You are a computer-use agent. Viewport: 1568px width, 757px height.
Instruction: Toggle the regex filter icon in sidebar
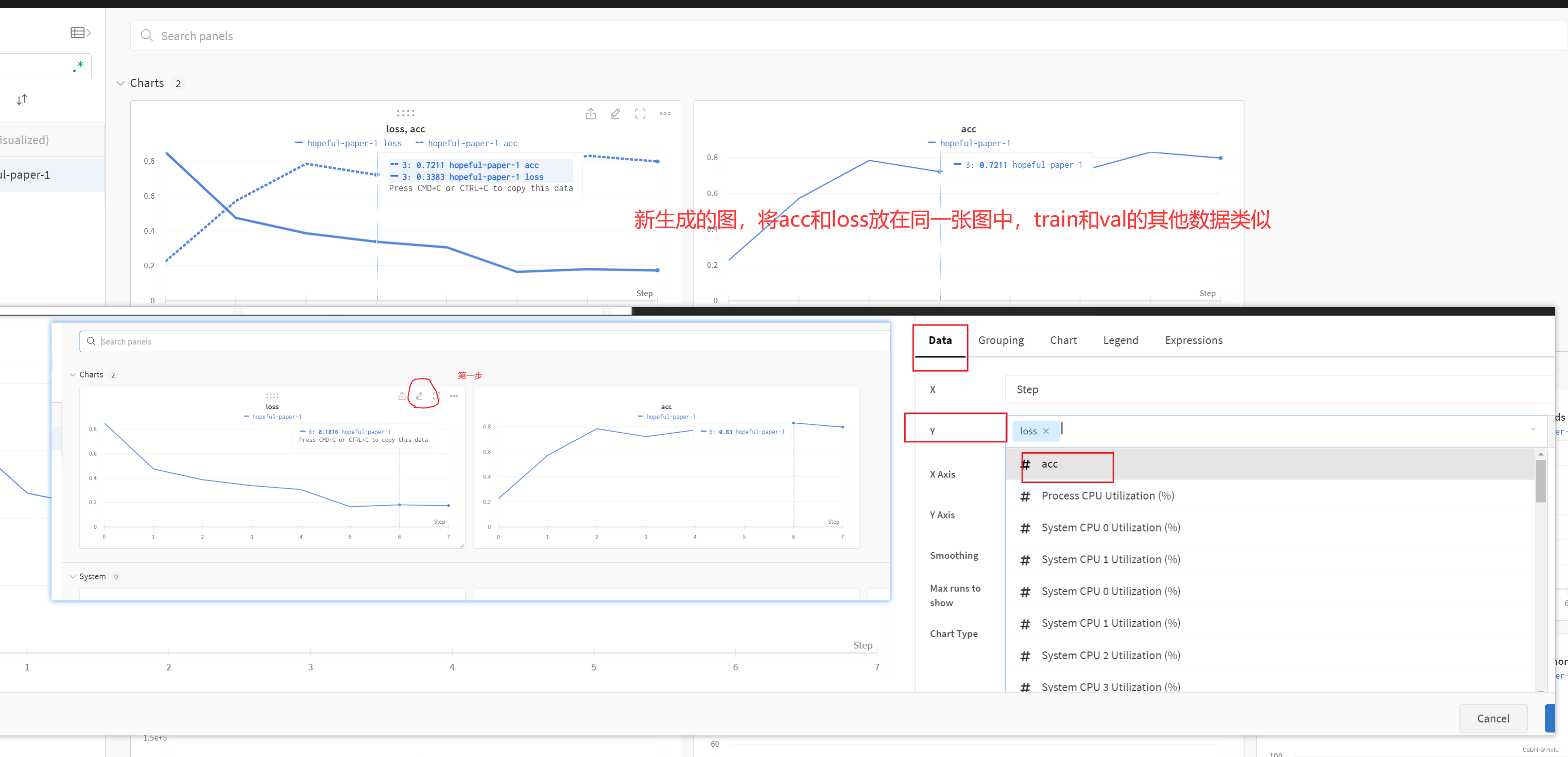tap(78, 66)
